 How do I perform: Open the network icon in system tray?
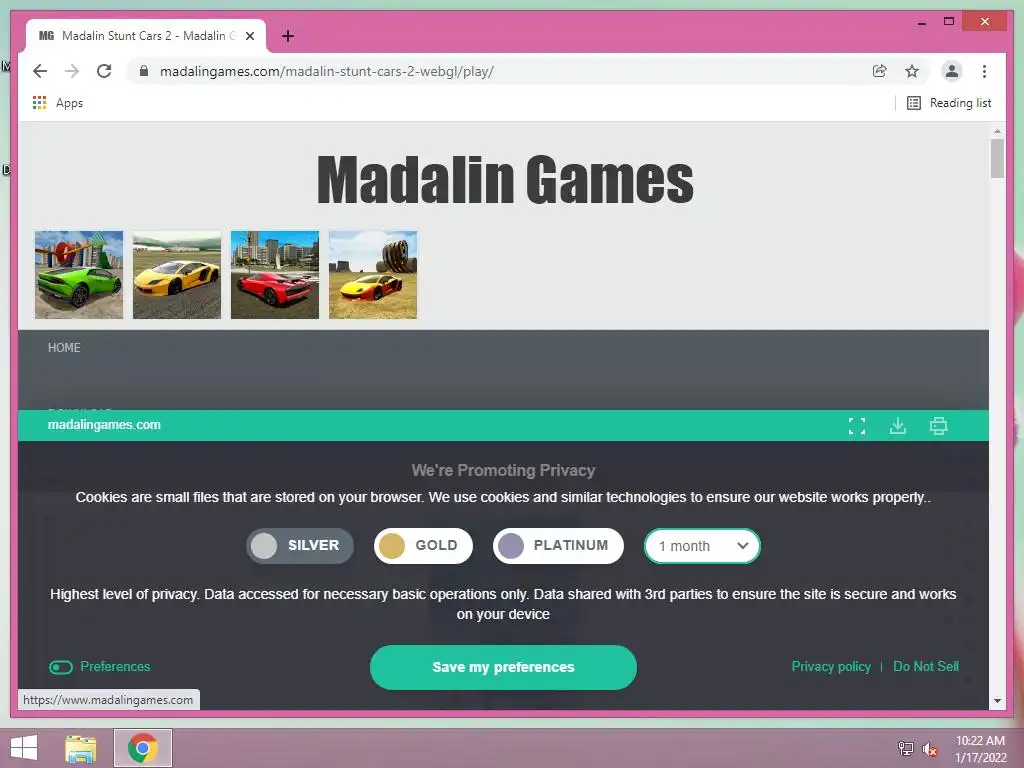click(906, 749)
